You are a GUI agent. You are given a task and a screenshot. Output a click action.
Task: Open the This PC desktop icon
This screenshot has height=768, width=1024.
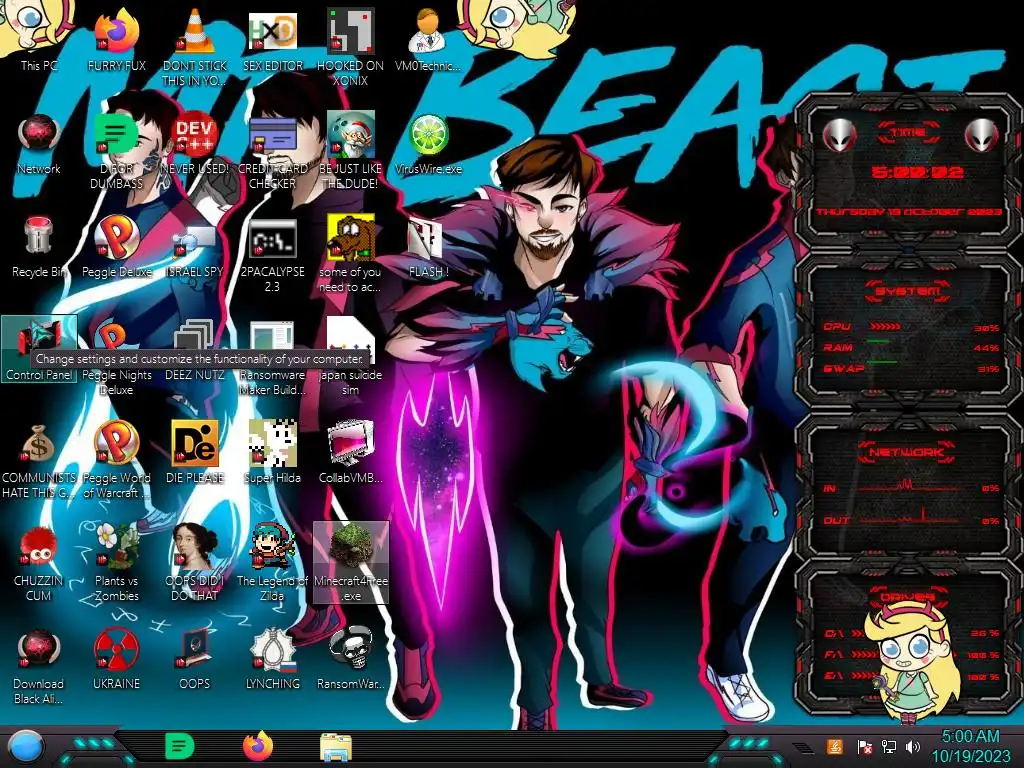pos(38,38)
